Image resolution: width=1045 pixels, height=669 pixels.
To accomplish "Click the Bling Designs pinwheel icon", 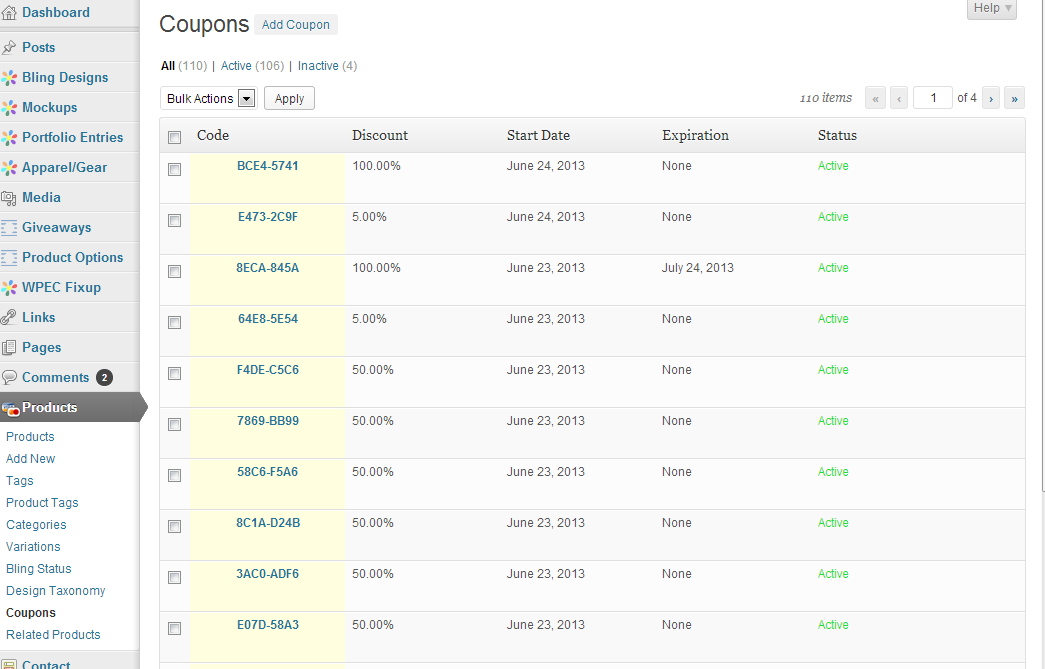I will click(x=10, y=77).
